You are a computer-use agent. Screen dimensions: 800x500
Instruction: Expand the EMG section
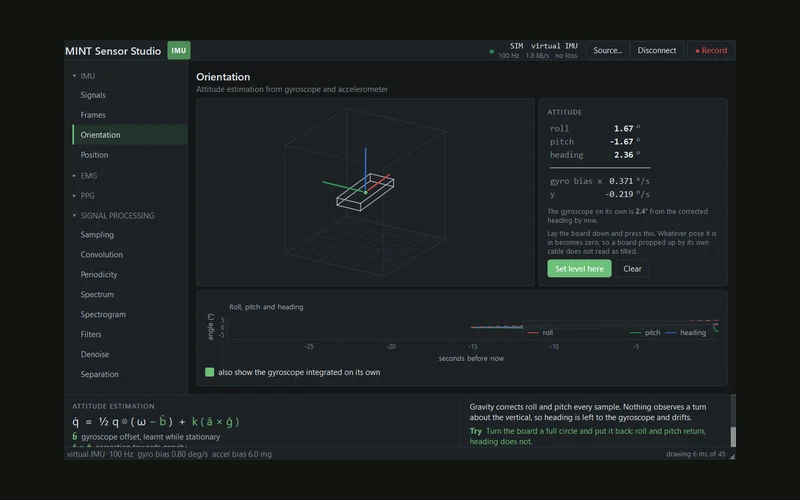pos(74,176)
